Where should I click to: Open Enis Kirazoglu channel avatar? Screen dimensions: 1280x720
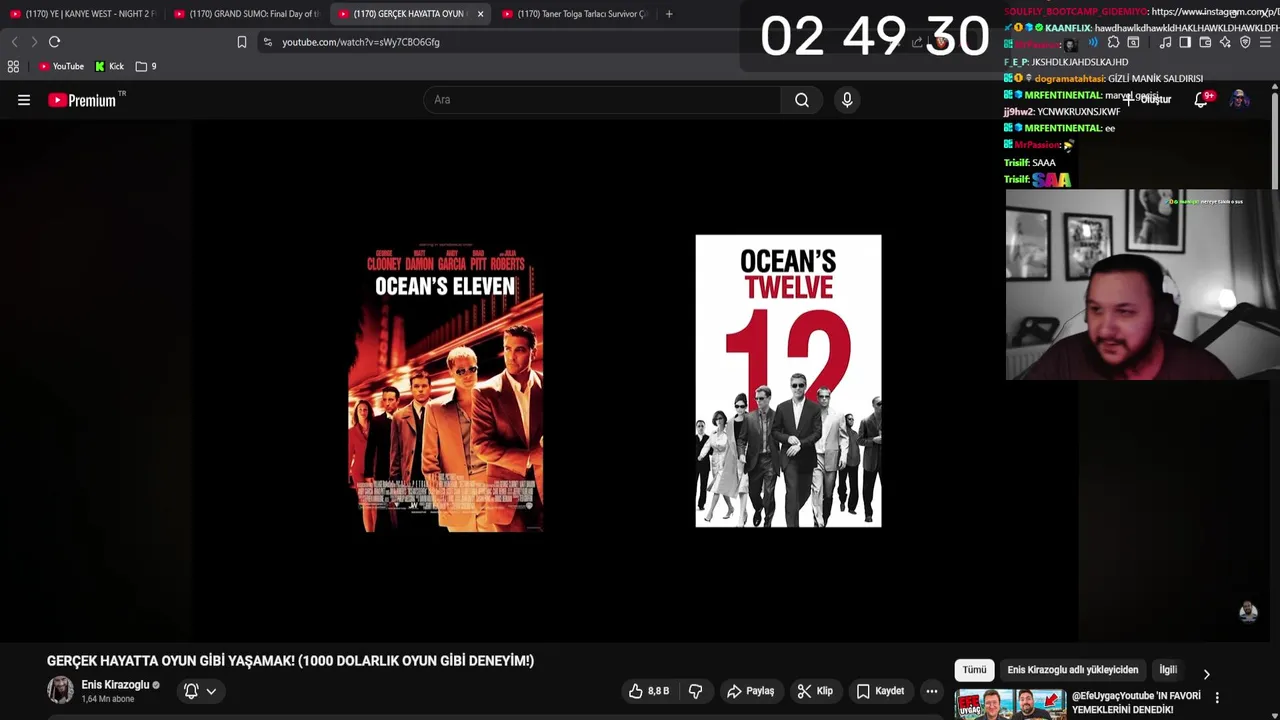(61, 690)
